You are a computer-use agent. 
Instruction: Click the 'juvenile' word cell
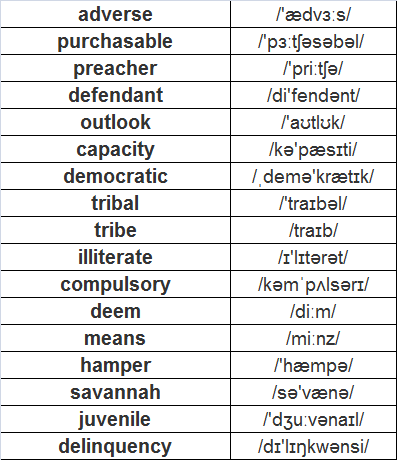click(x=115, y=419)
